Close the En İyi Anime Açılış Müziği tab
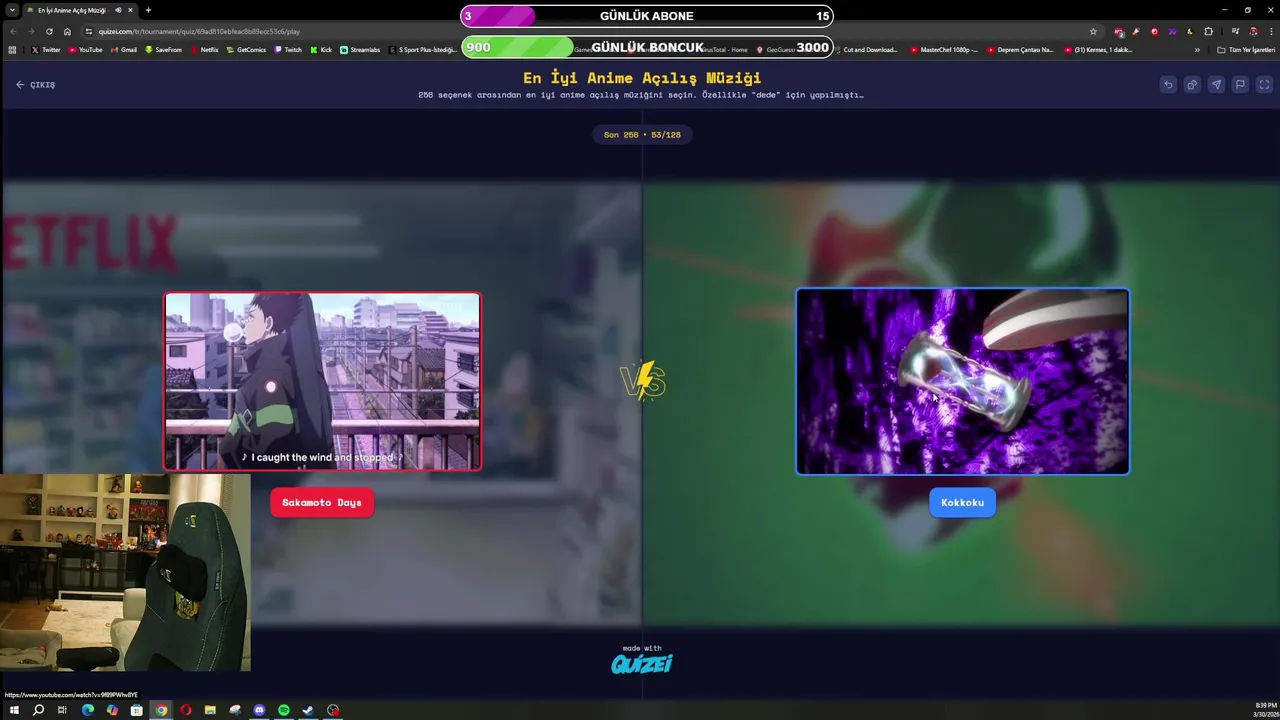The height and width of the screenshot is (720, 1280). point(130,10)
